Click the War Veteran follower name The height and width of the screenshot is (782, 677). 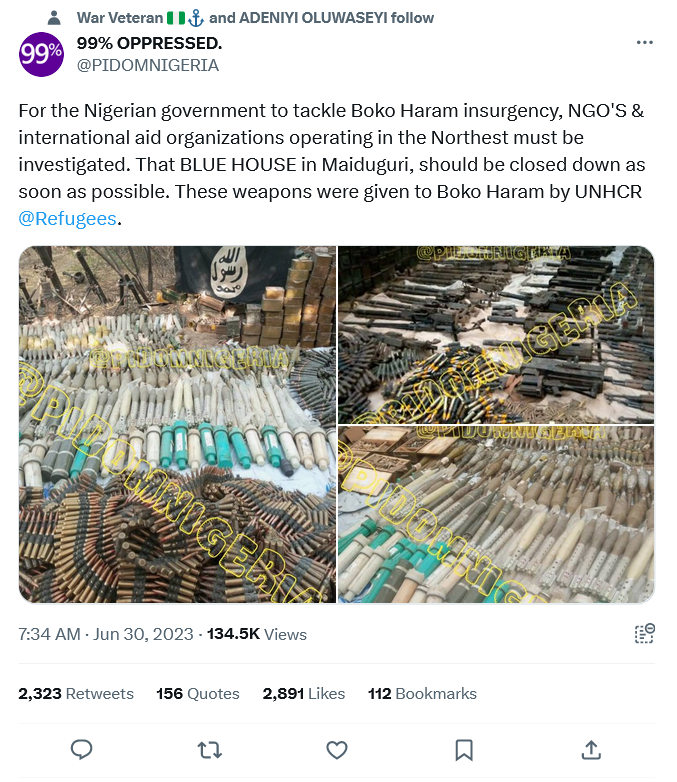pos(120,18)
